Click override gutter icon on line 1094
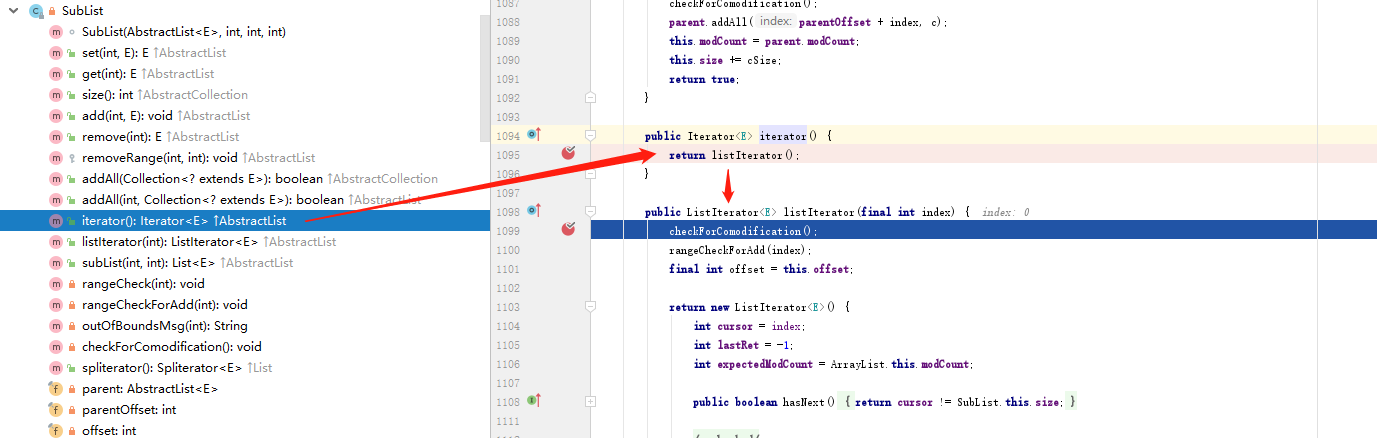The width and height of the screenshot is (1377, 438). pos(533,134)
